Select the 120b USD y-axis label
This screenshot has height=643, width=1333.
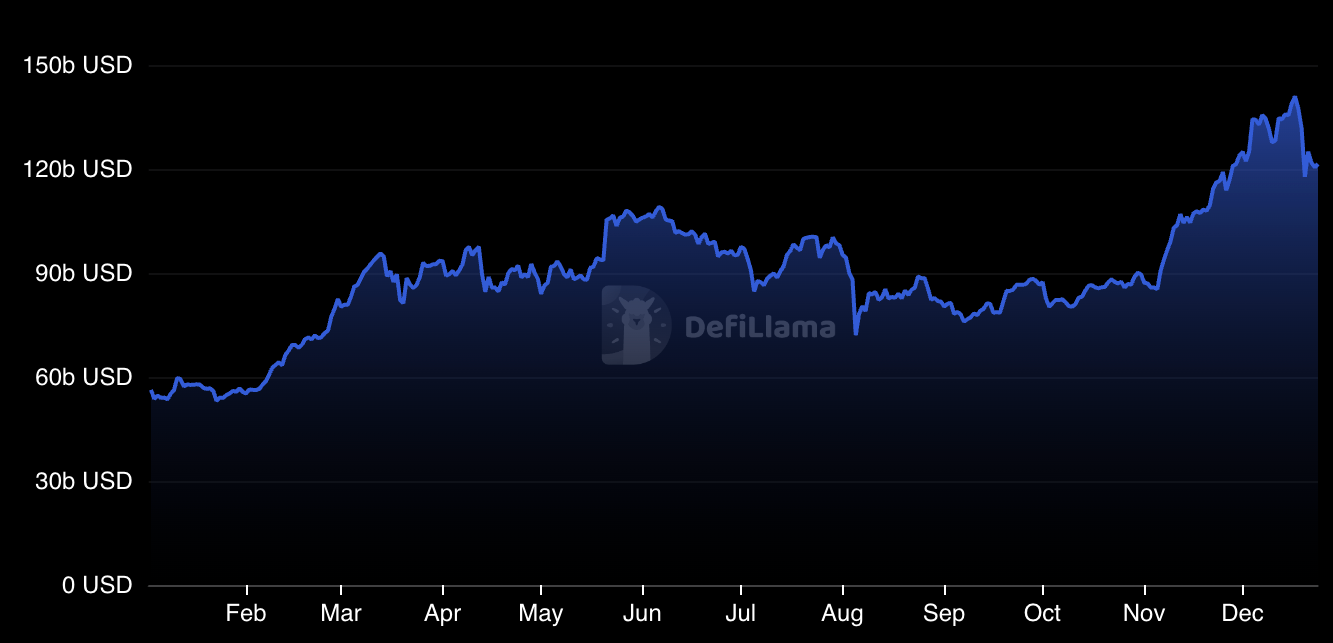click(x=77, y=170)
